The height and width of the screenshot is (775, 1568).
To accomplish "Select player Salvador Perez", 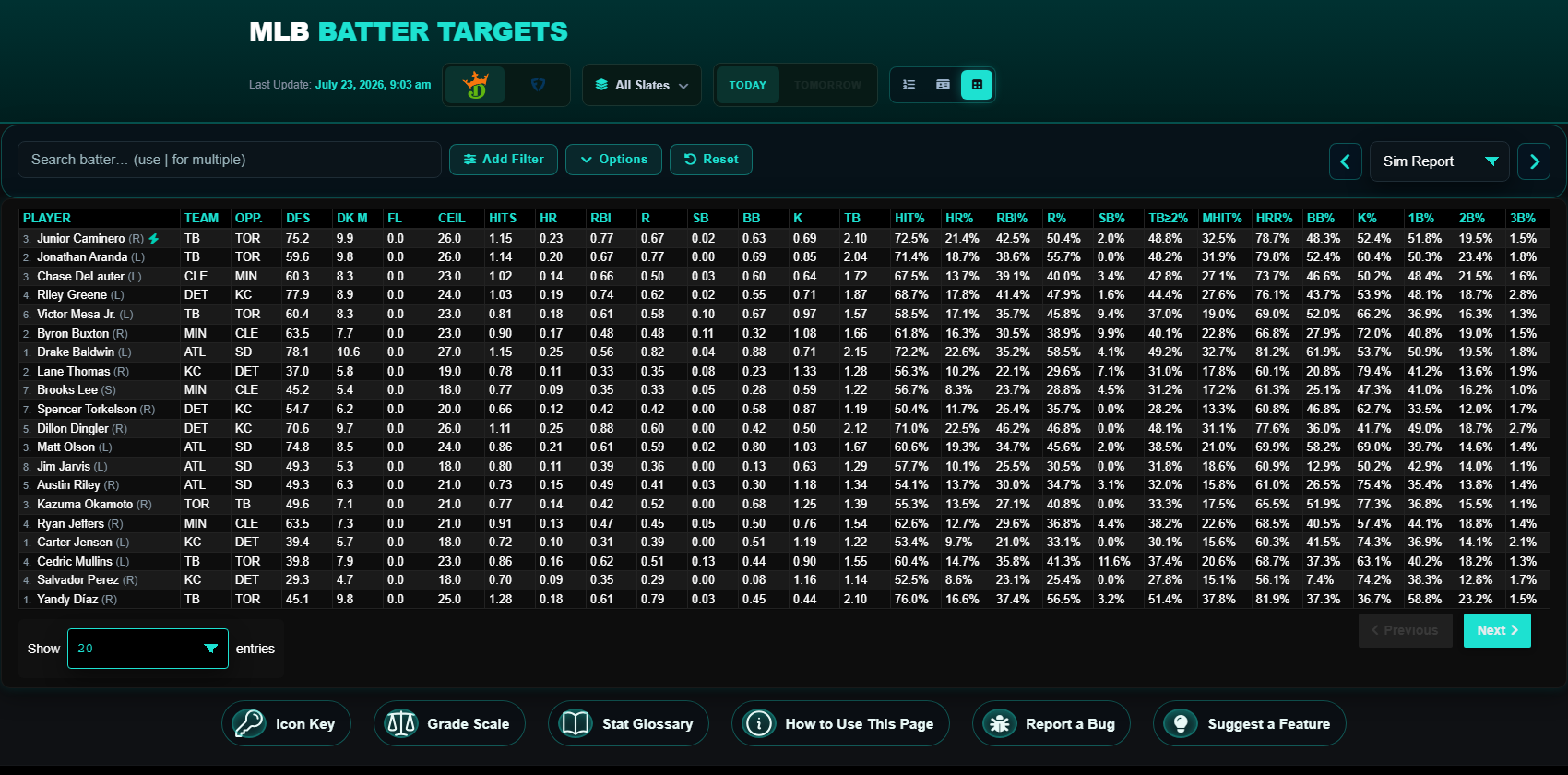I will (77, 580).
